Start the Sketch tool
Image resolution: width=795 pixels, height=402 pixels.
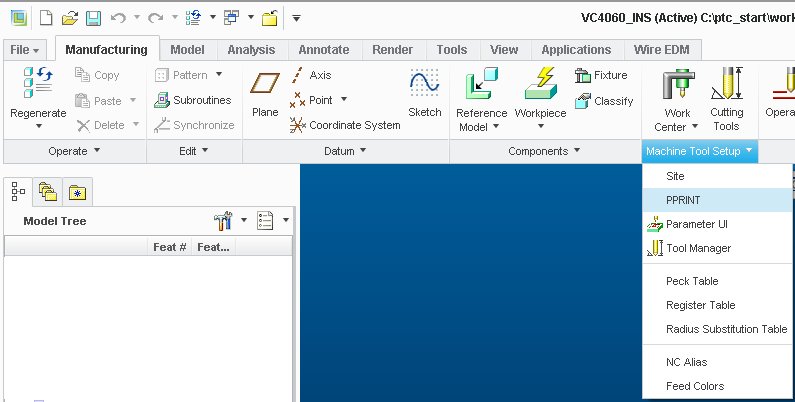pyautogui.click(x=424, y=93)
